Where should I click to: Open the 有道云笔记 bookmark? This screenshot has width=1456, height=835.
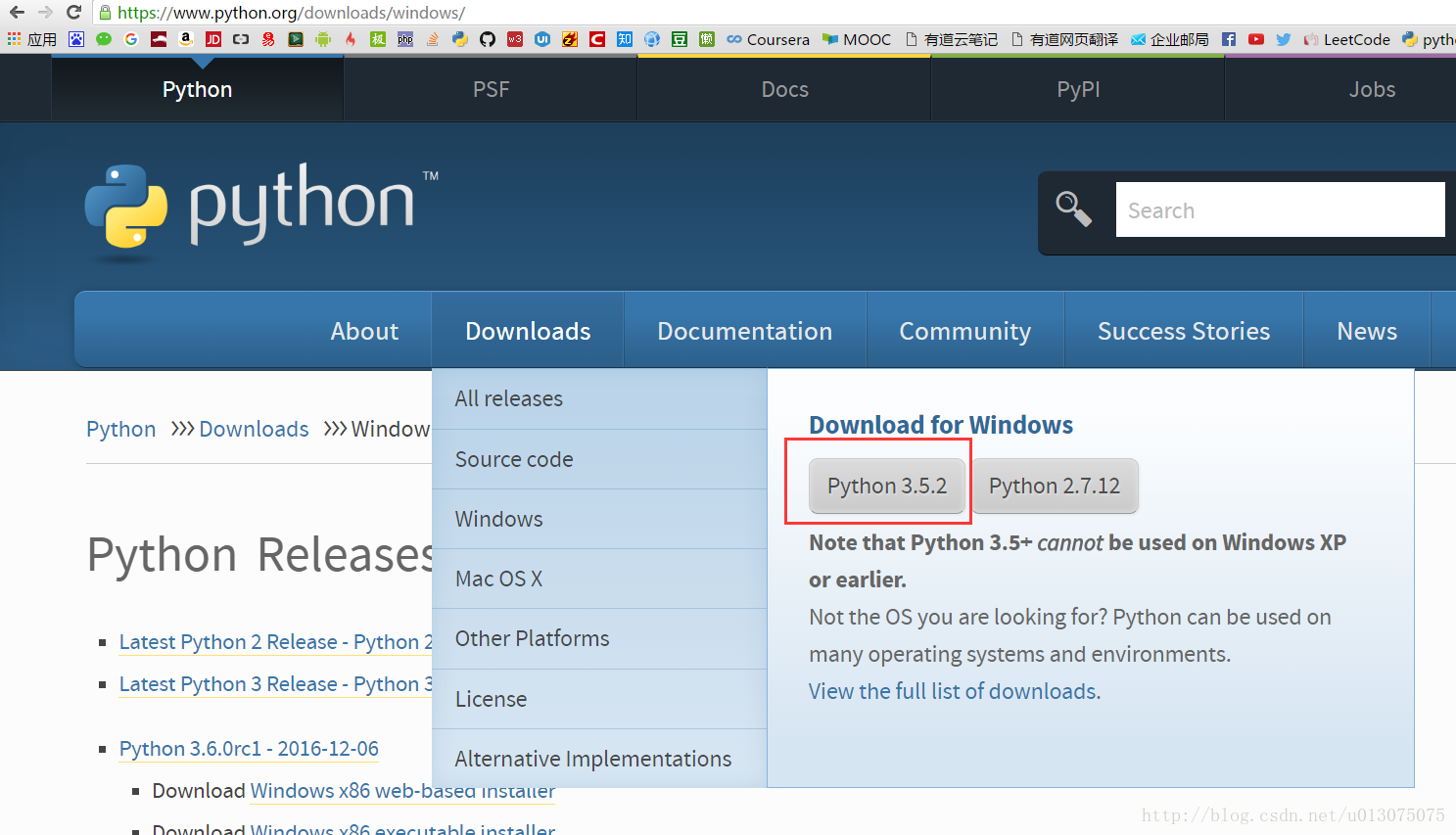tap(951, 39)
